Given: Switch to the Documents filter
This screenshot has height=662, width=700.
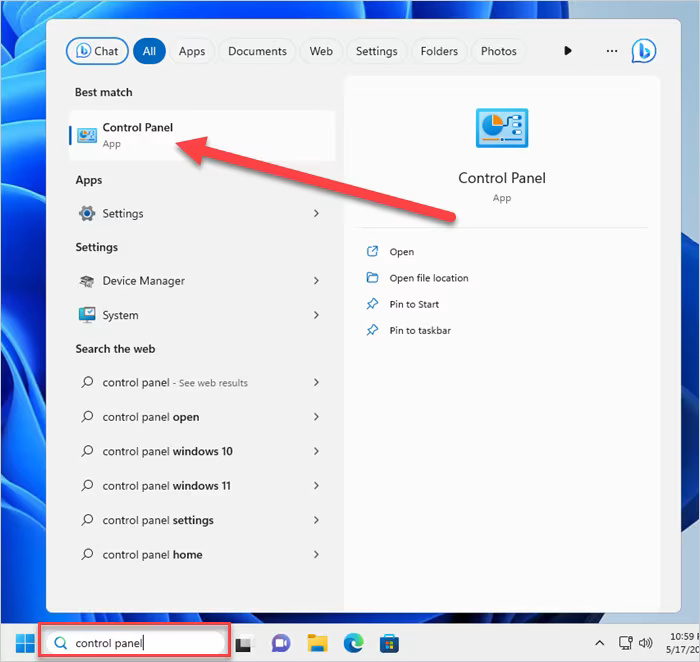Looking at the screenshot, I should pyautogui.click(x=257, y=51).
